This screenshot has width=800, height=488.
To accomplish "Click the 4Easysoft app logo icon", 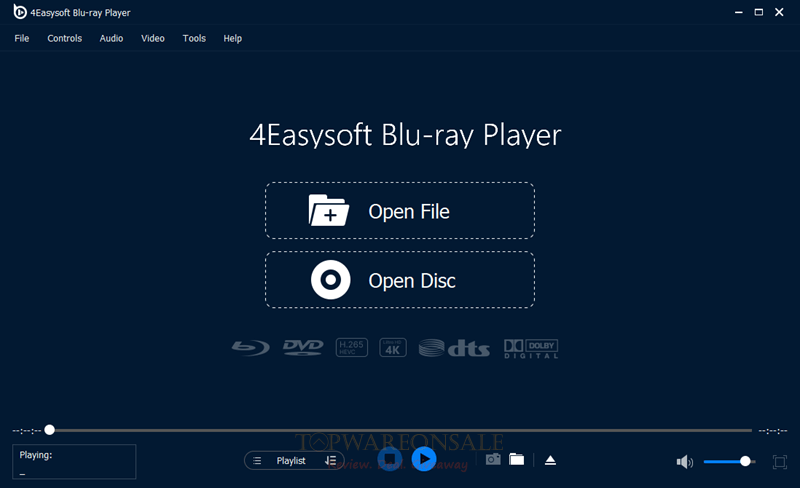I will click(19, 11).
